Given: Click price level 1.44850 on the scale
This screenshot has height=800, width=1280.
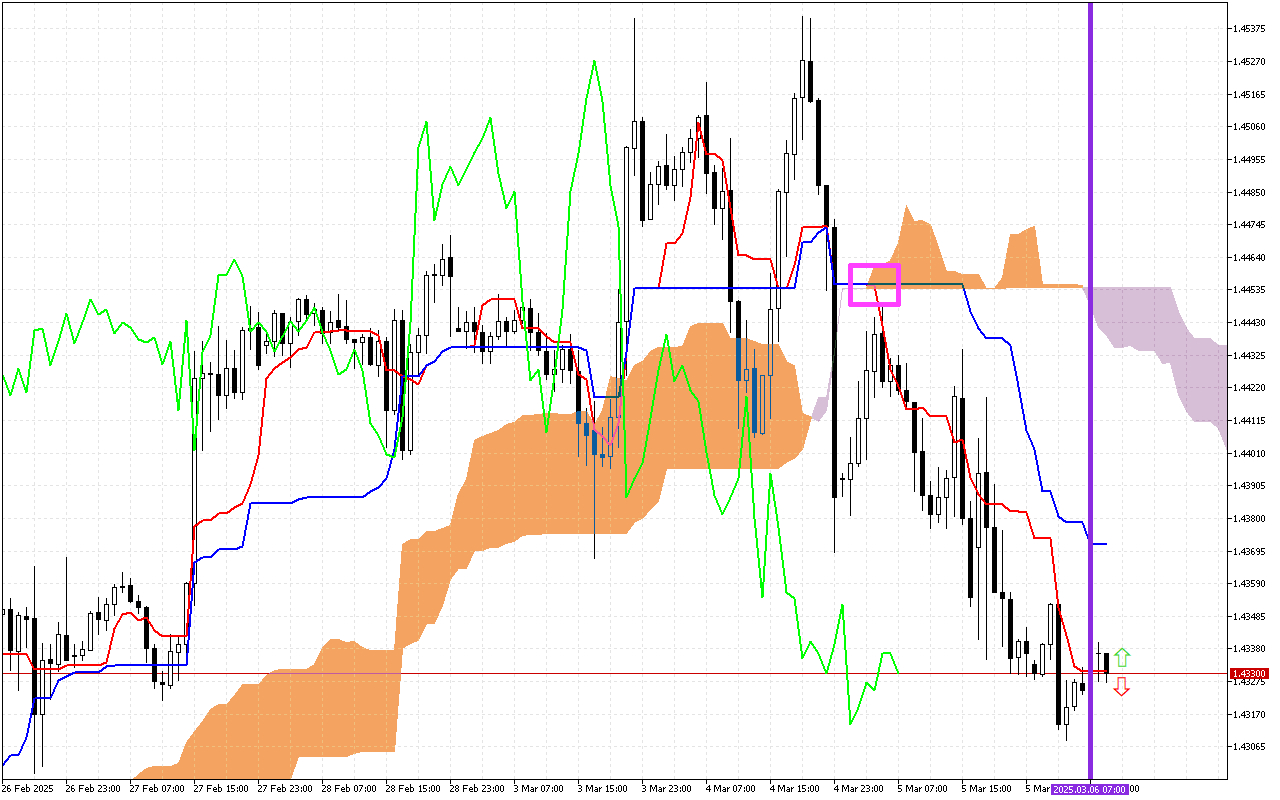Looking at the screenshot, I should 1249,193.
